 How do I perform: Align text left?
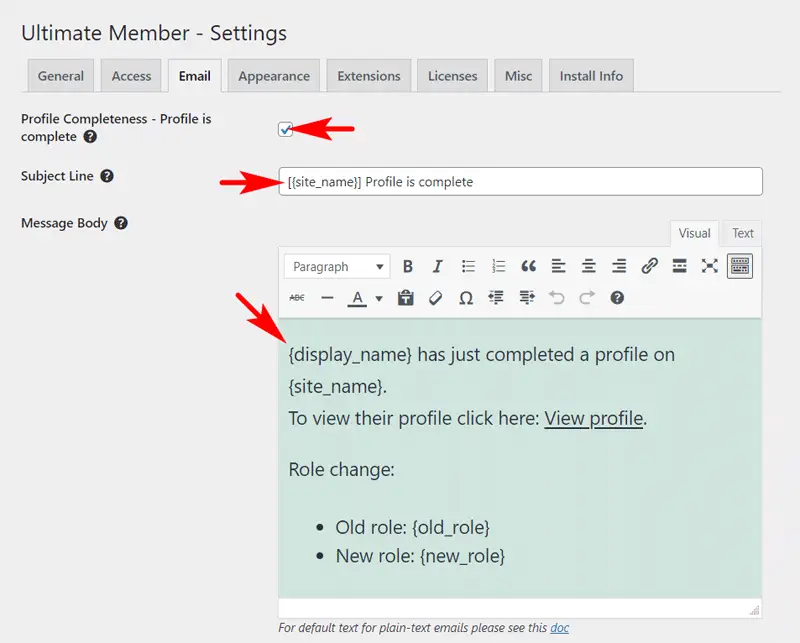point(558,266)
